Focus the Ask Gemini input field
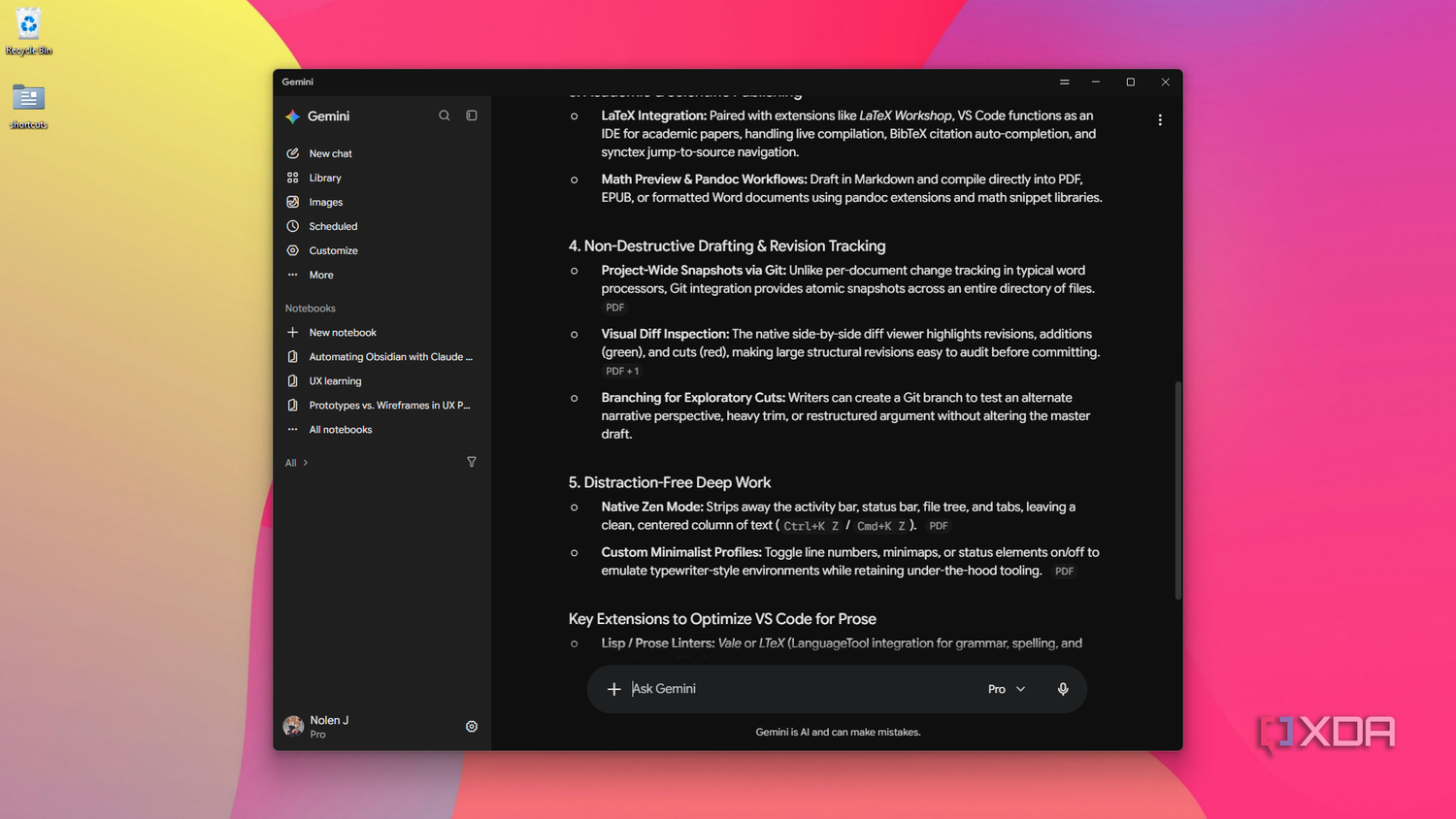 pyautogui.click(x=801, y=689)
